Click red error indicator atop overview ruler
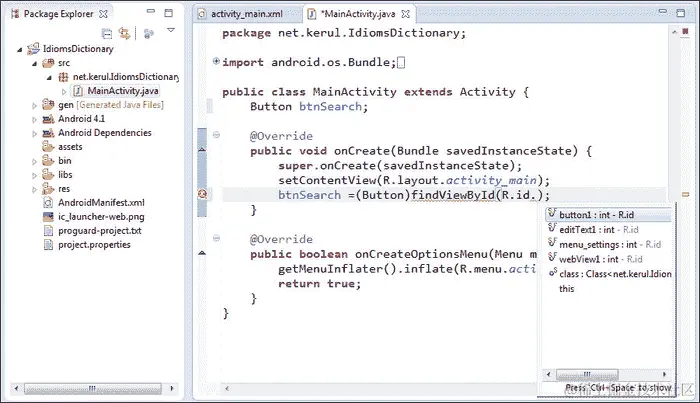This screenshot has height=403, width=700. point(685,32)
